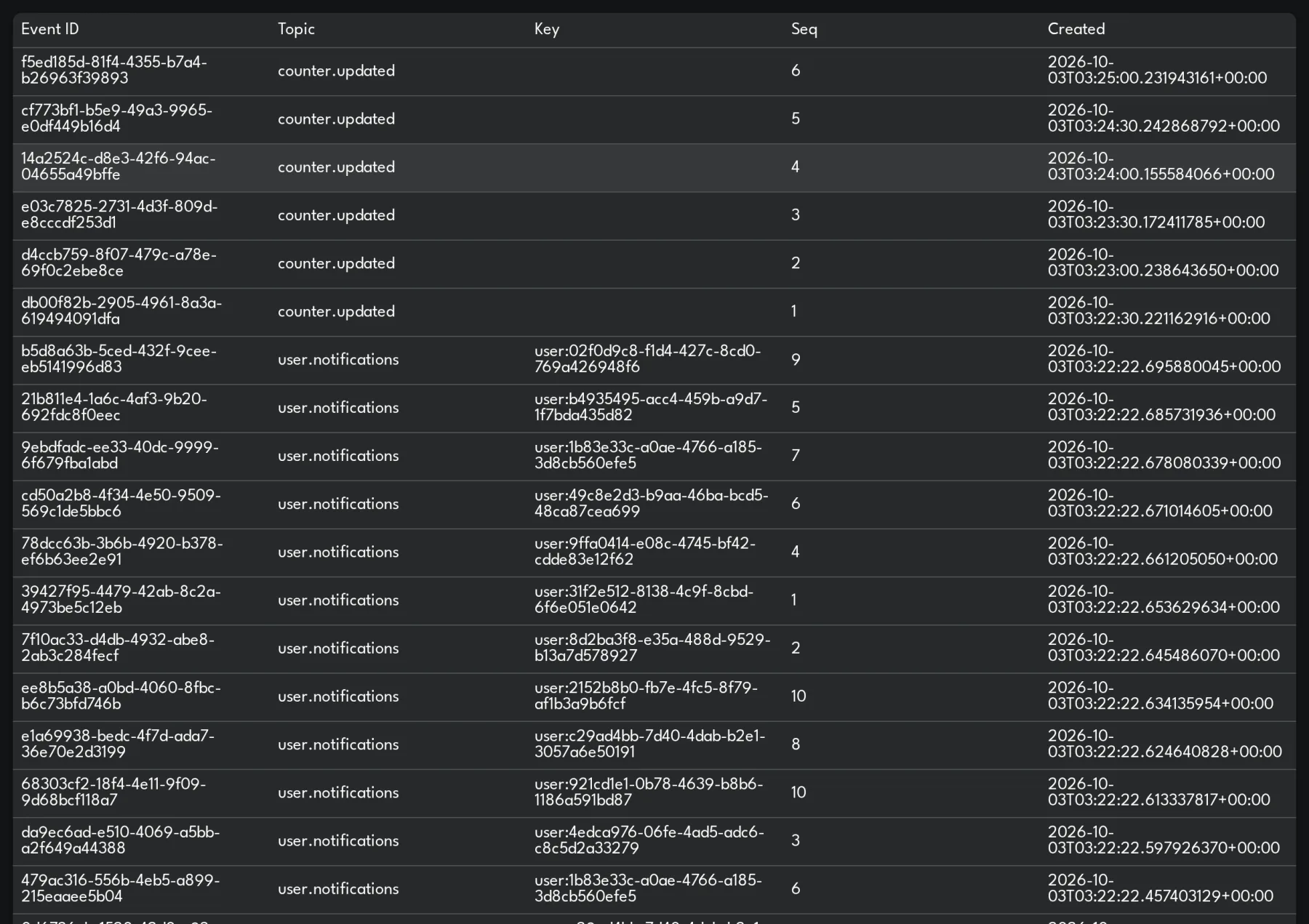
Task: Click key user:49c8e2d3-b9aa-46ba-bcd5-48ca87cea699
Action: click(652, 503)
